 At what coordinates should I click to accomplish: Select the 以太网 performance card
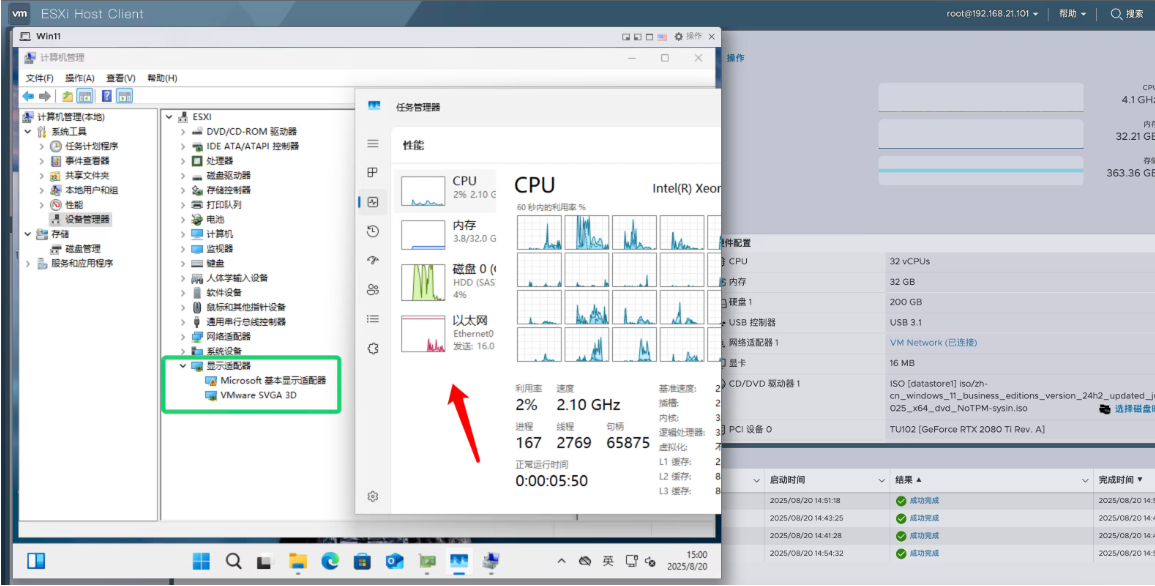tap(446, 333)
